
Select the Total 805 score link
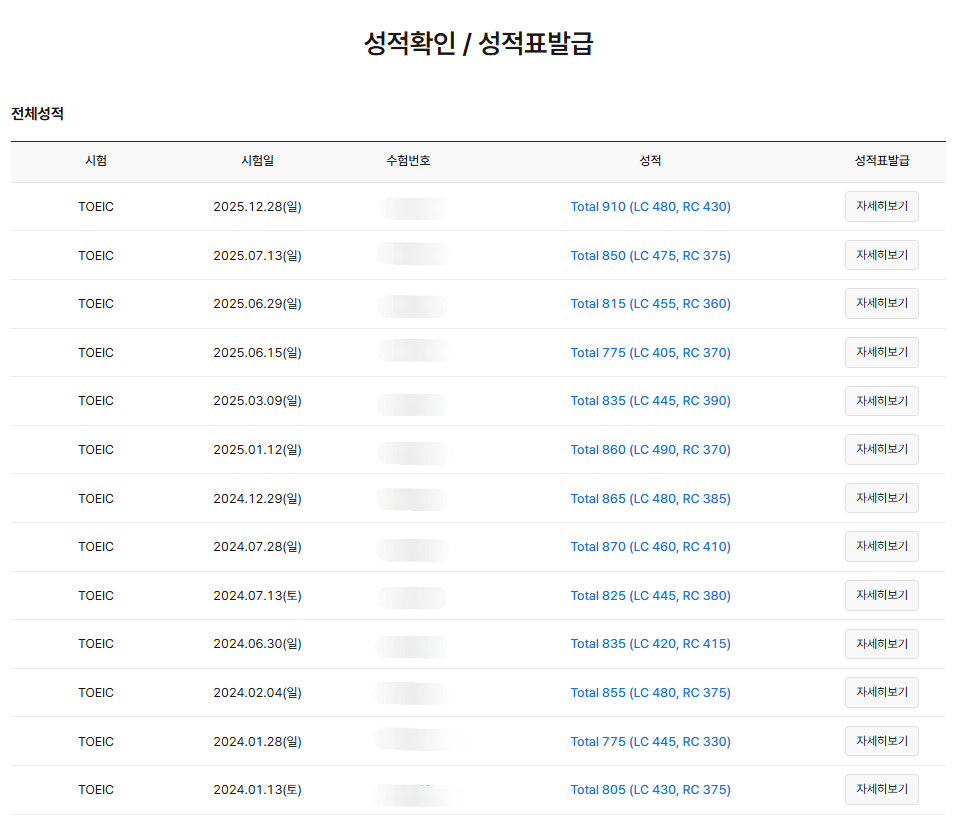pos(650,790)
